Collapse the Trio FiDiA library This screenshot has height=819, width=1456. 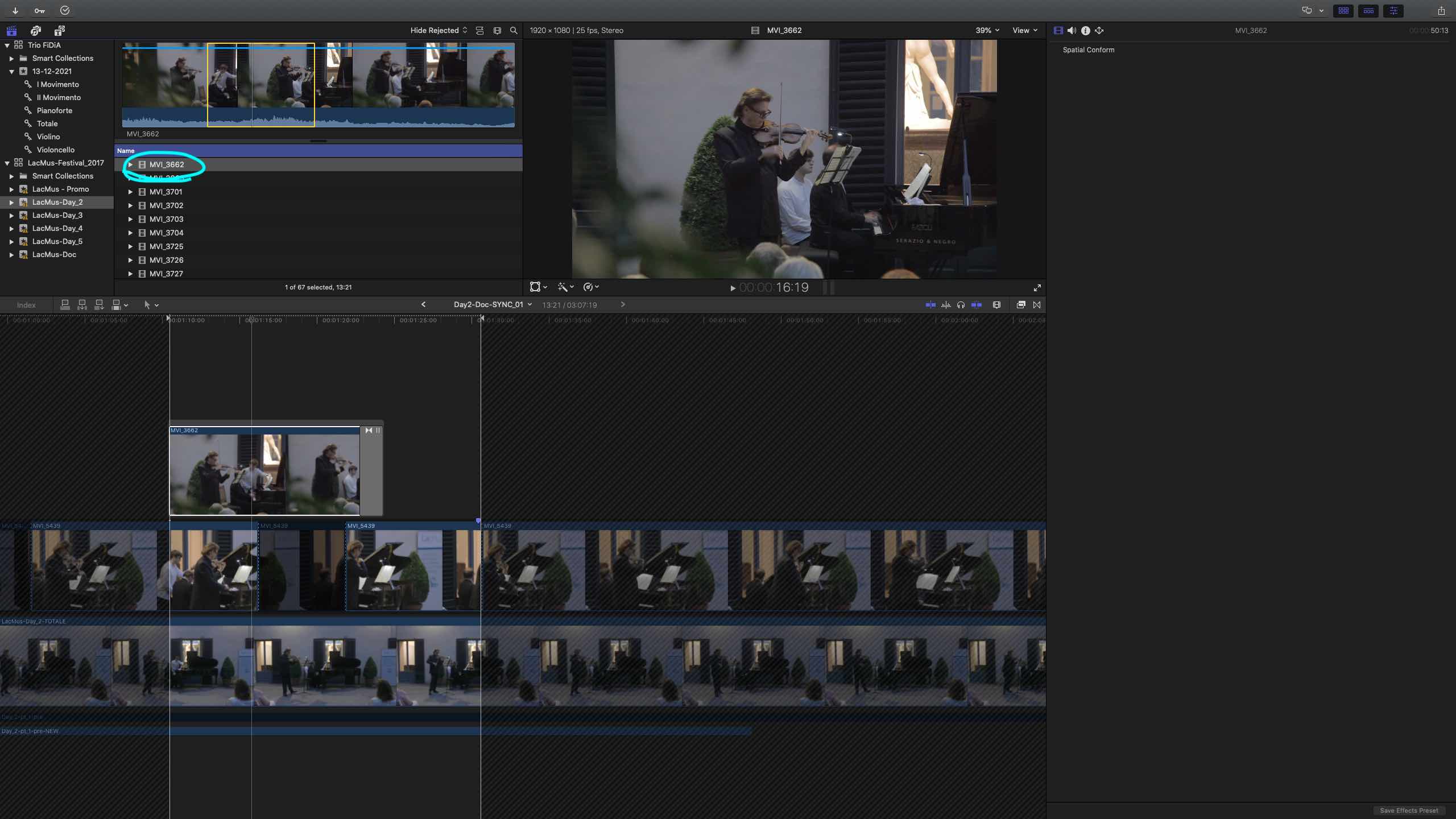tap(7, 45)
